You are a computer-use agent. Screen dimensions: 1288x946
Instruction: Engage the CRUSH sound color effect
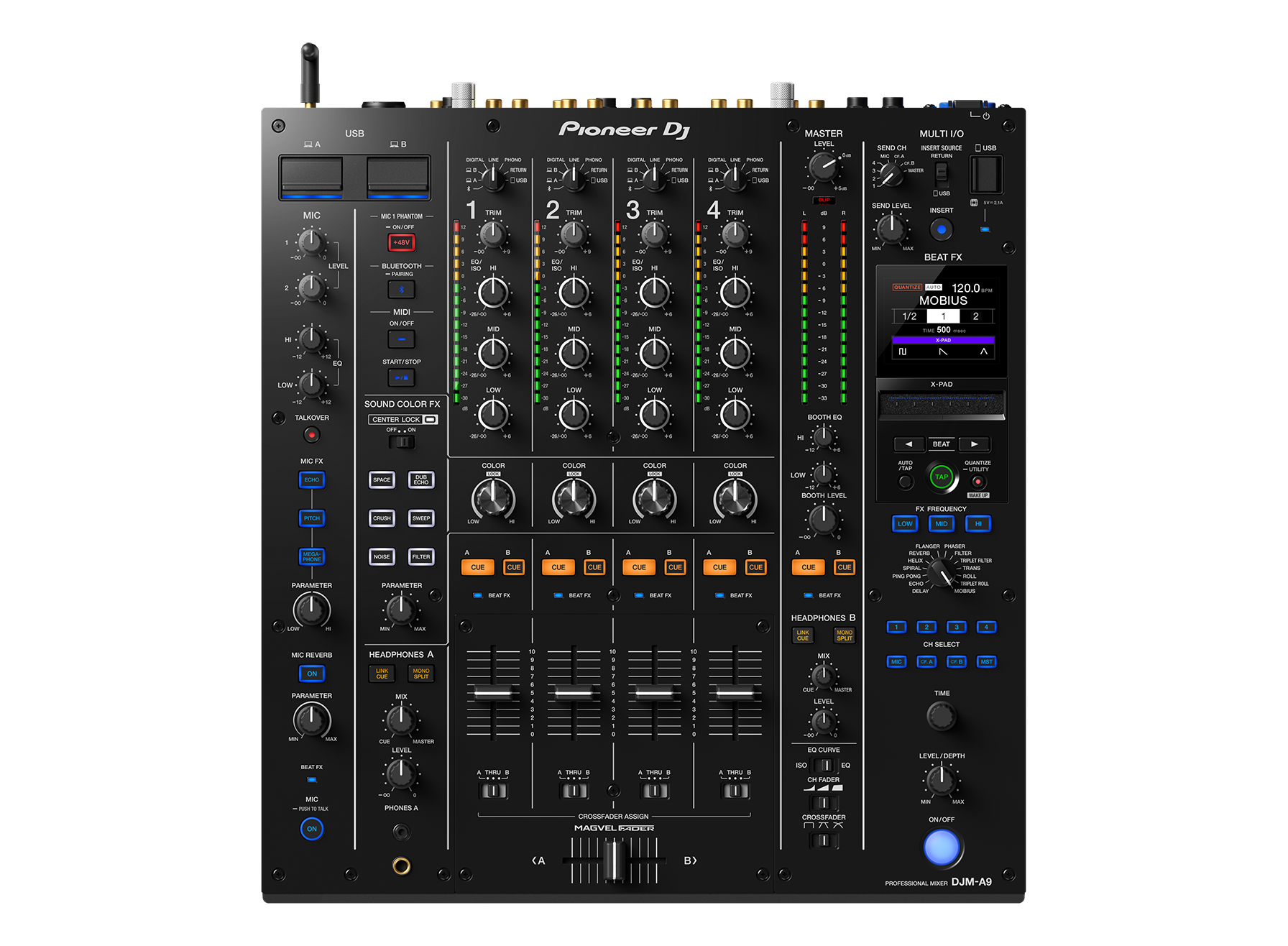[382, 518]
